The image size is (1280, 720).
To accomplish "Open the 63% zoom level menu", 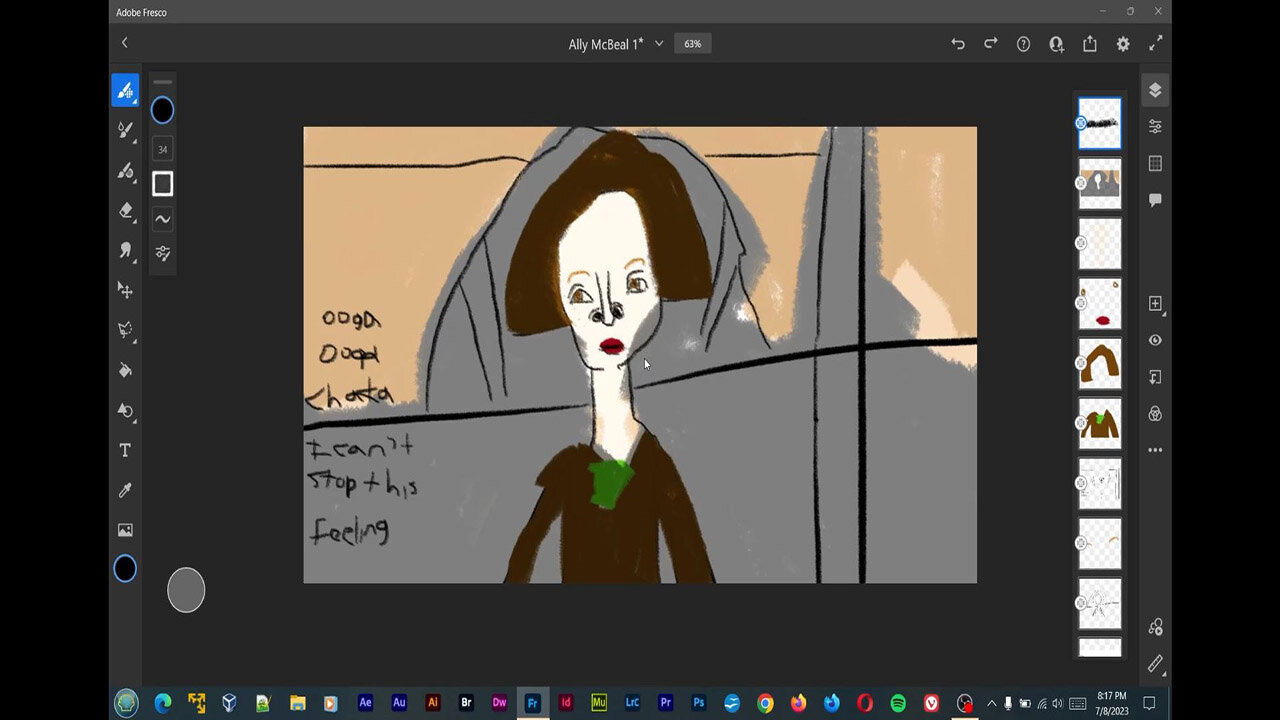I will 693,44.
